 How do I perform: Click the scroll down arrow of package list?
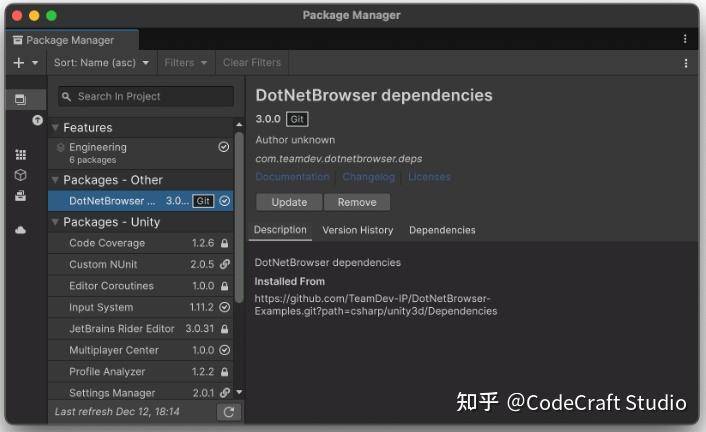coord(239,392)
